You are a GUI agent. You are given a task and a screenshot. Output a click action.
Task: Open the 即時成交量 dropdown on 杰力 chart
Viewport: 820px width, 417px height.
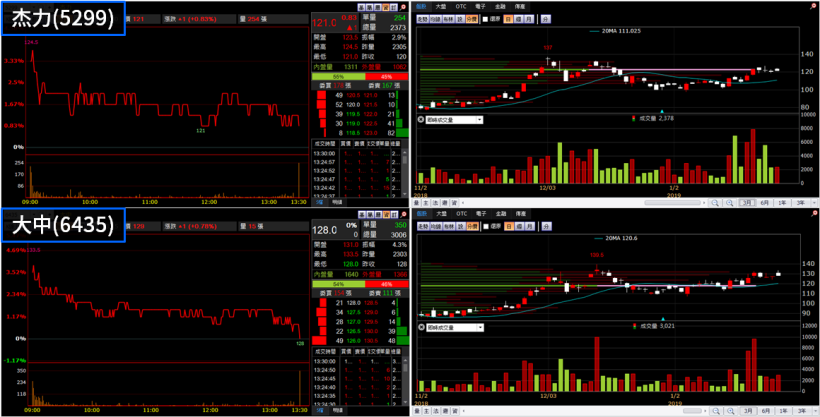coord(480,119)
